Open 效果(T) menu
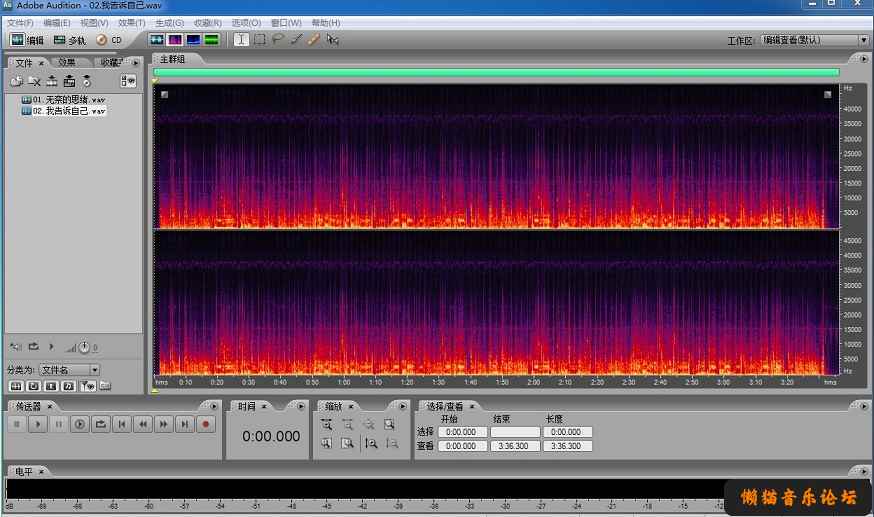This screenshot has width=874, height=517. 132,23
